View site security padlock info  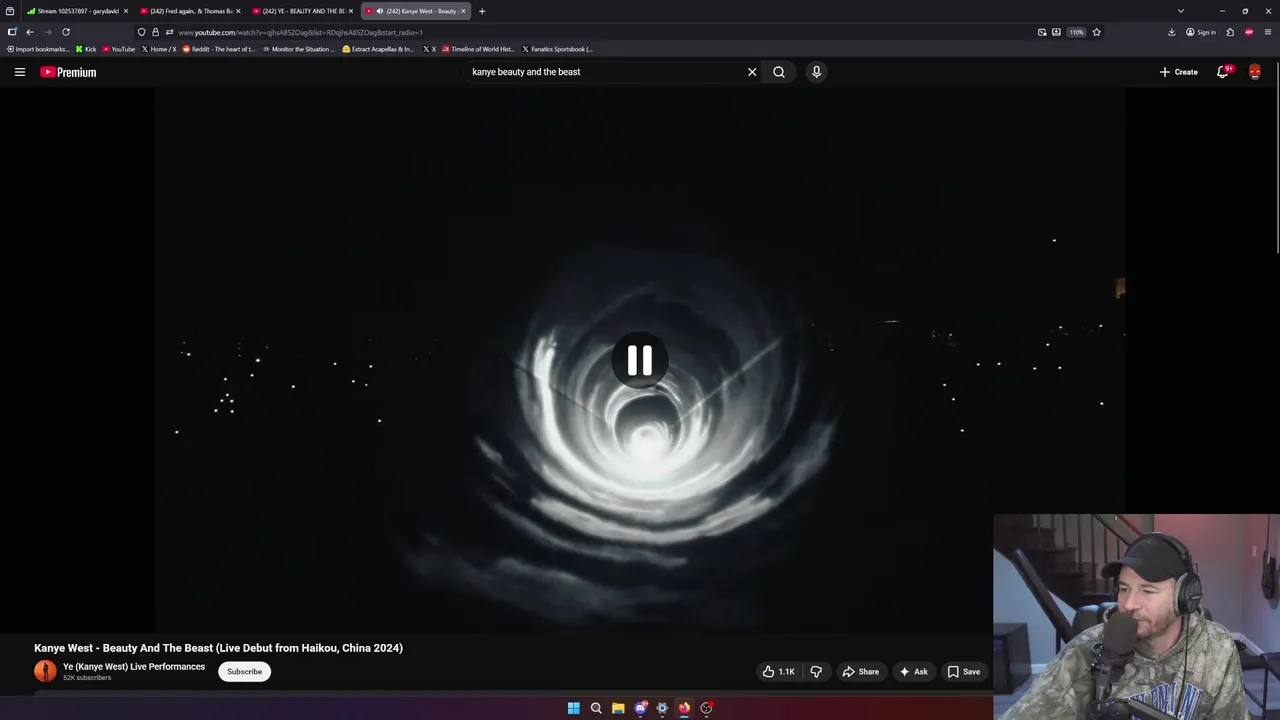coord(155,32)
